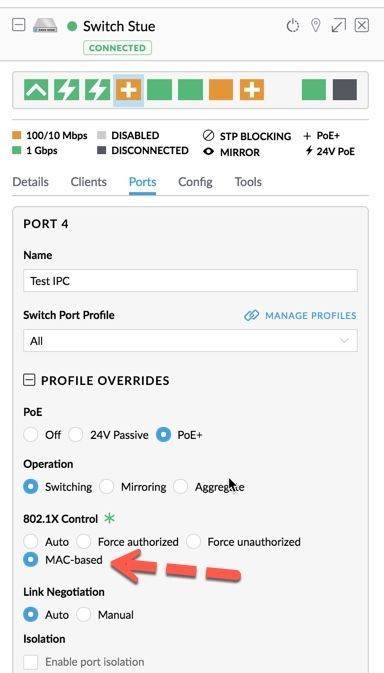Click the expand panel arrow icon

[x=339, y=26]
